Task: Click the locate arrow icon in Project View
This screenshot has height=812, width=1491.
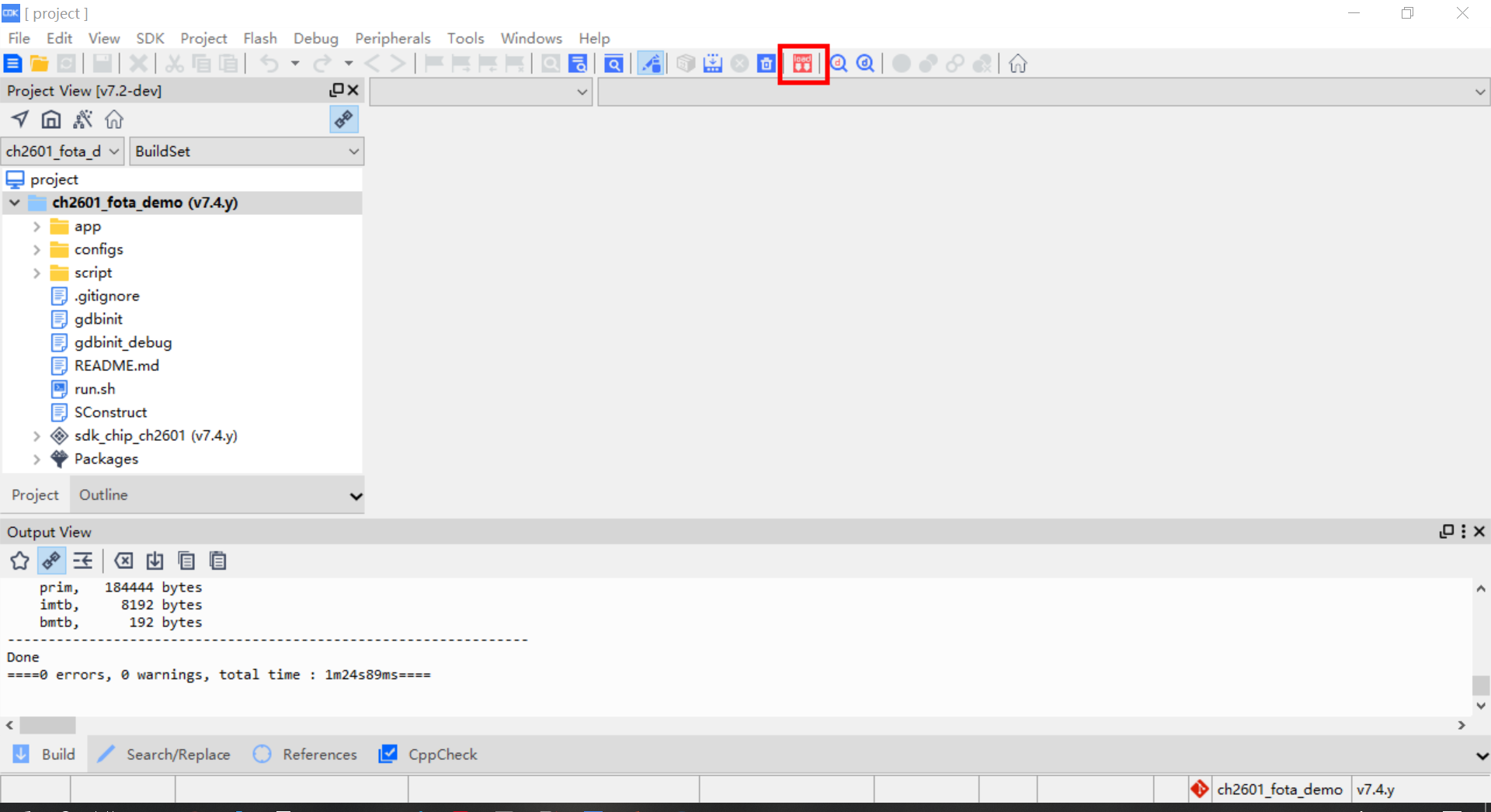Action: tap(20, 120)
